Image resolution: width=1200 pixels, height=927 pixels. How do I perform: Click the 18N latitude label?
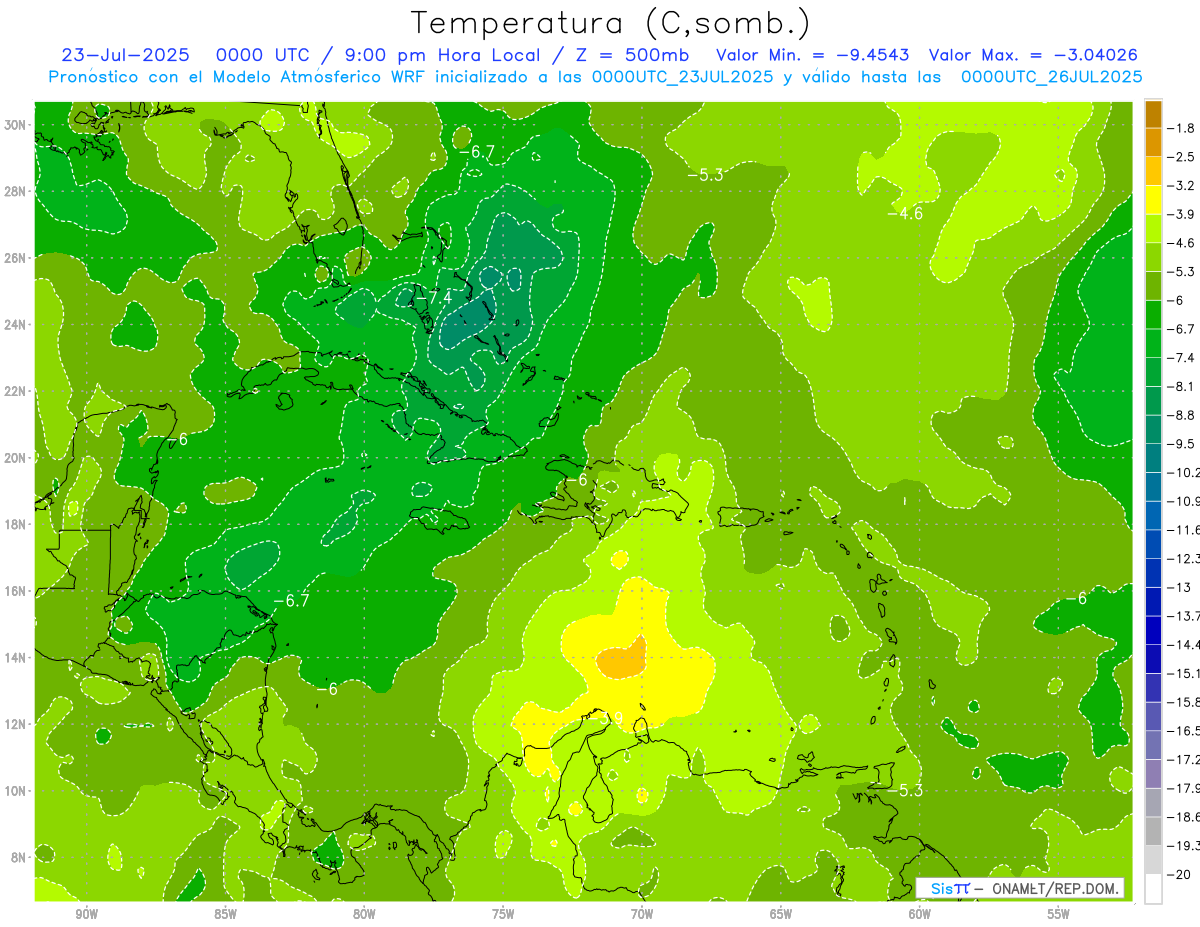coord(17,524)
